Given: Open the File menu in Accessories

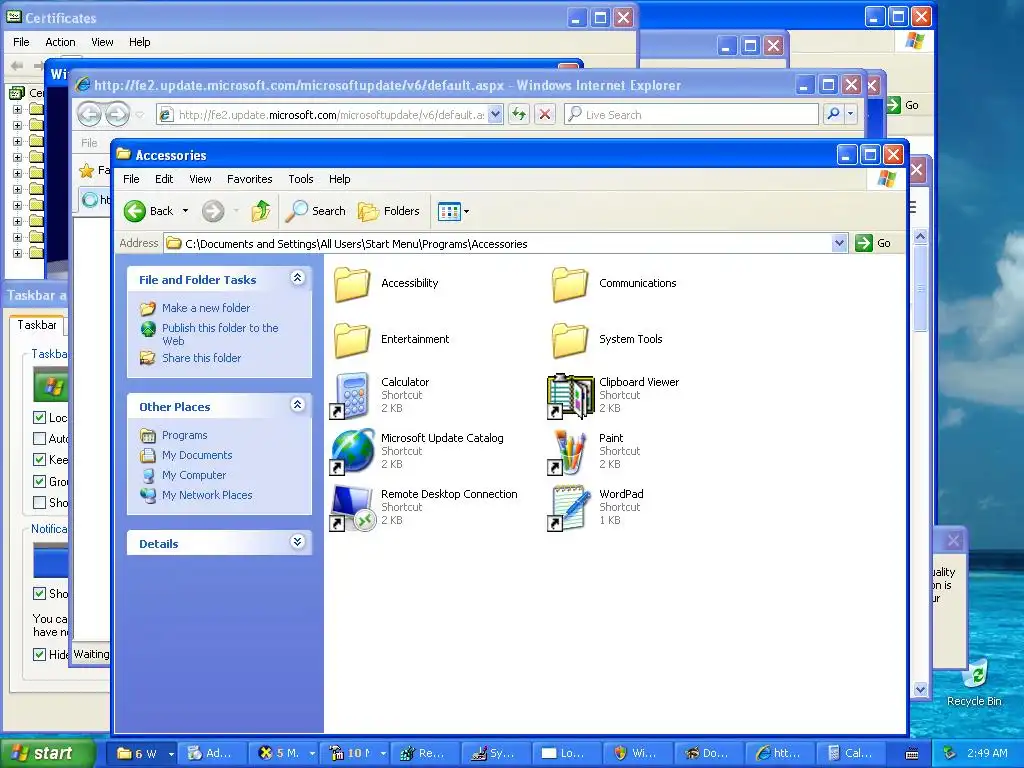Looking at the screenshot, I should [x=131, y=179].
